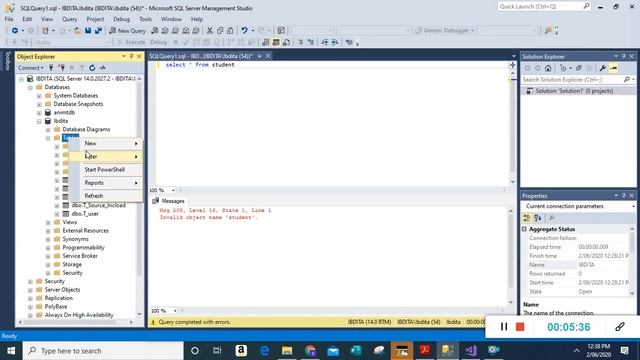Open Microsoft Edge from the taskbar

click(x=264, y=351)
